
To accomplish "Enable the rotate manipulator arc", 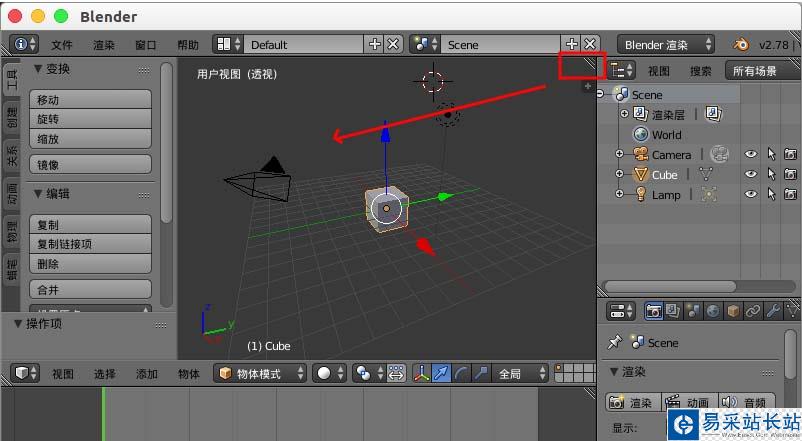I will [461, 373].
